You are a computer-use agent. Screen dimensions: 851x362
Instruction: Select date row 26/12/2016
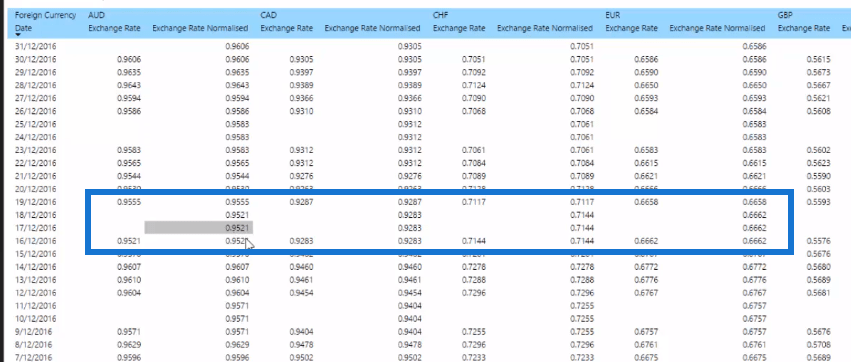(35, 112)
